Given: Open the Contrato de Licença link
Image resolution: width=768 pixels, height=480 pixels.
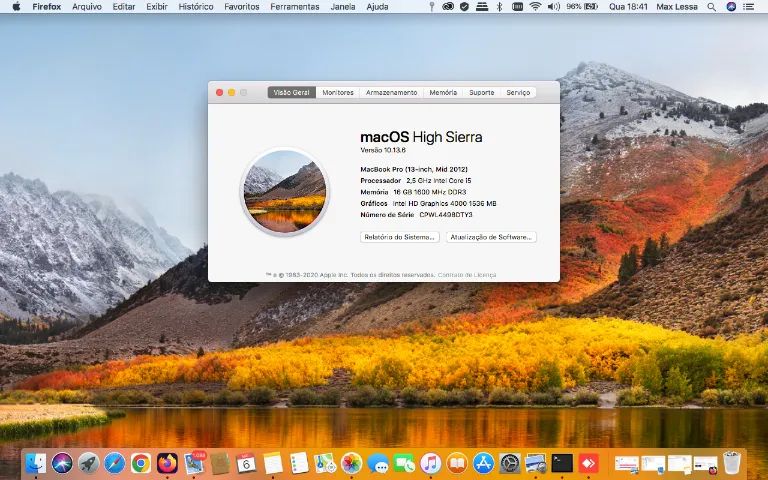Looking at the screenshot, I should pos(467,275).
